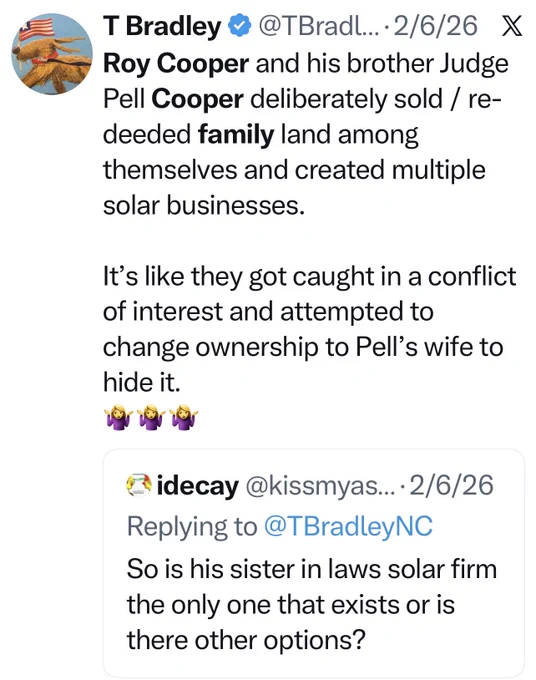Open the @TBradleyNC mention link
The image size is (536, 680).
pyautogui.click(x=348, y=527)
